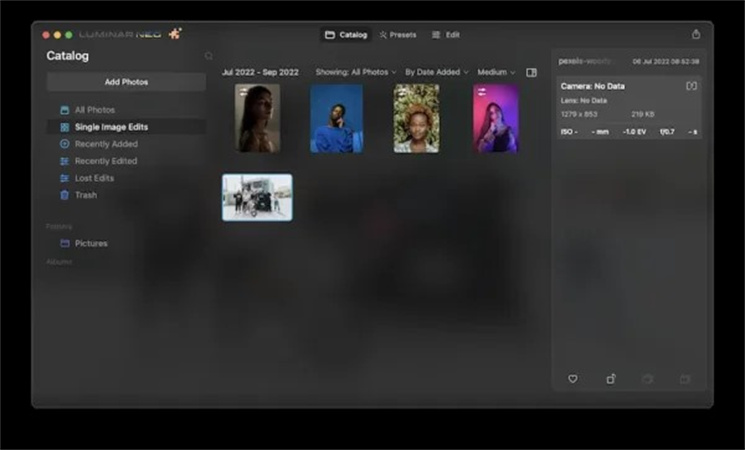The width and height of the screenshot is (745, 450).
Task: Click the All Photos icon
Action: click(x=65, y=110)
